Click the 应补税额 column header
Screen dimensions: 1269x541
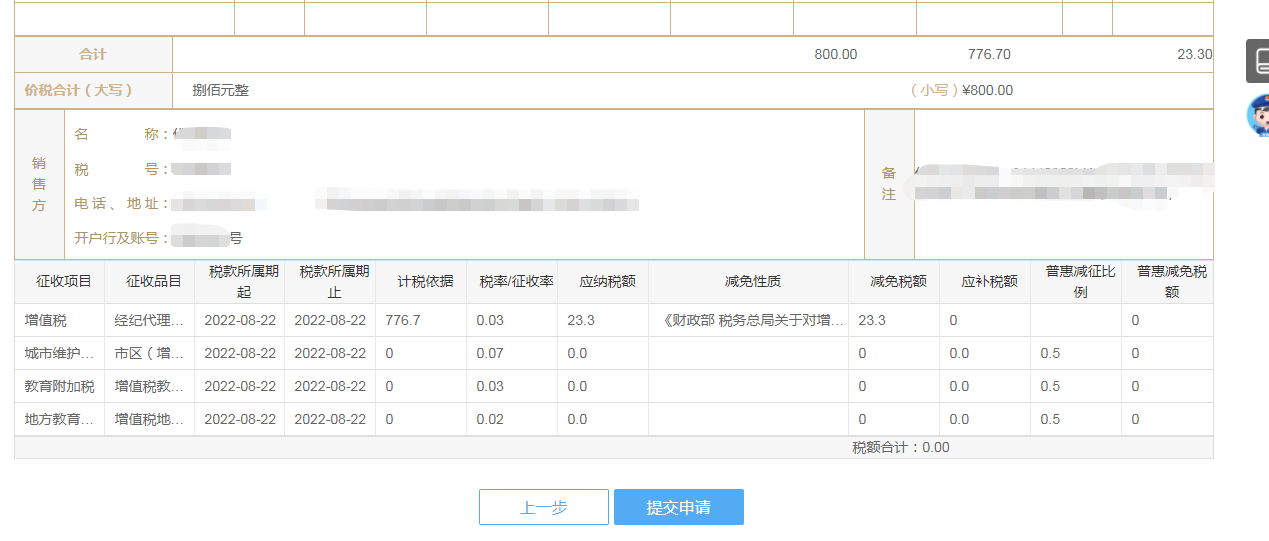985,282
